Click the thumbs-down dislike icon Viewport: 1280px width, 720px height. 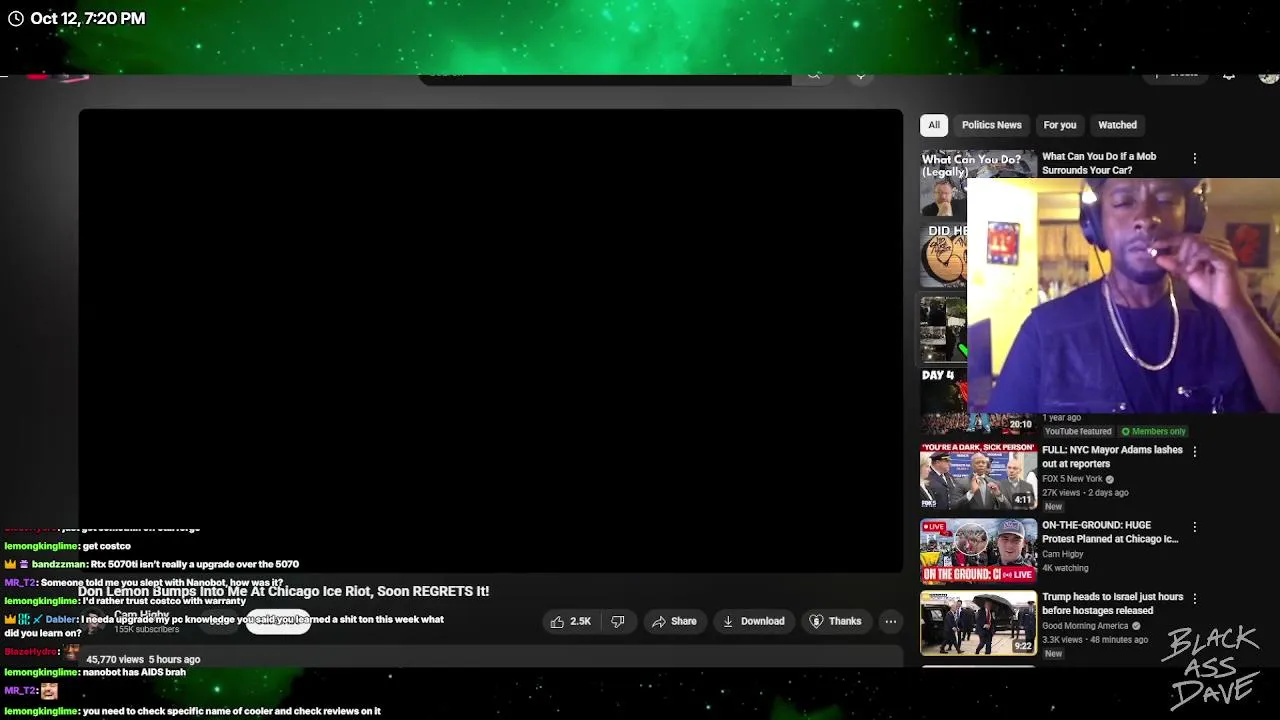618,621
